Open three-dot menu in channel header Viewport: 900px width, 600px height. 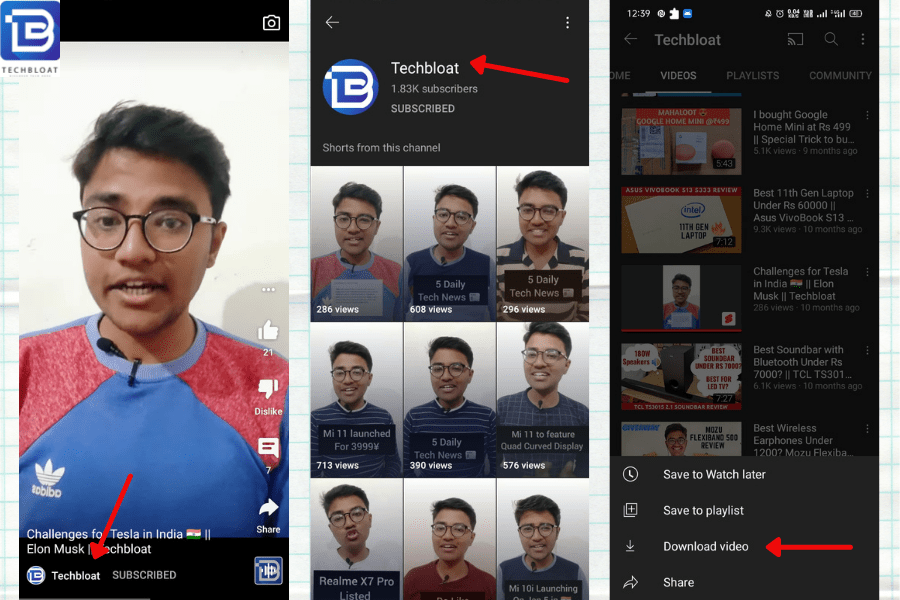point(863,39)
